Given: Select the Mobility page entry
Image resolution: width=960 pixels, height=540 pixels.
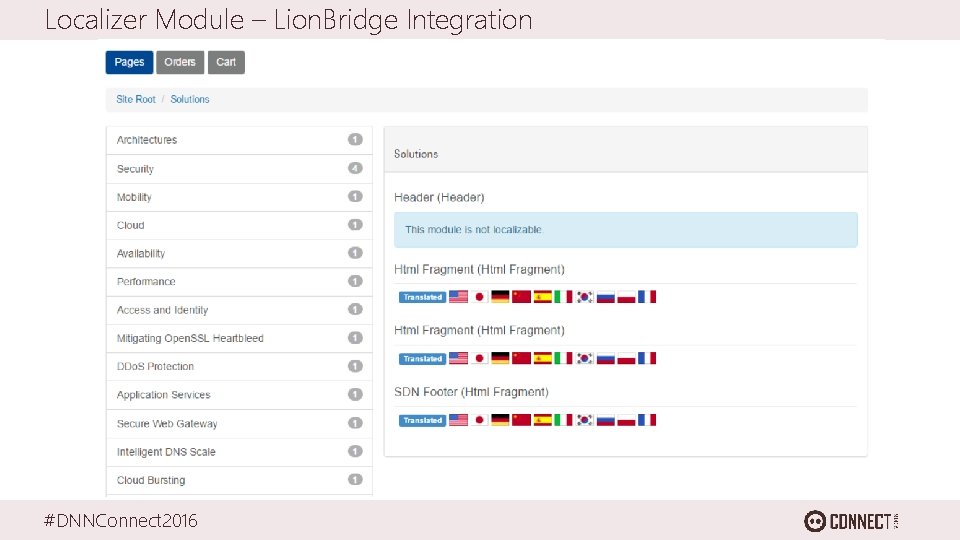Looking at the screenshot, I should pyautogui.click(x=239, y=197).
